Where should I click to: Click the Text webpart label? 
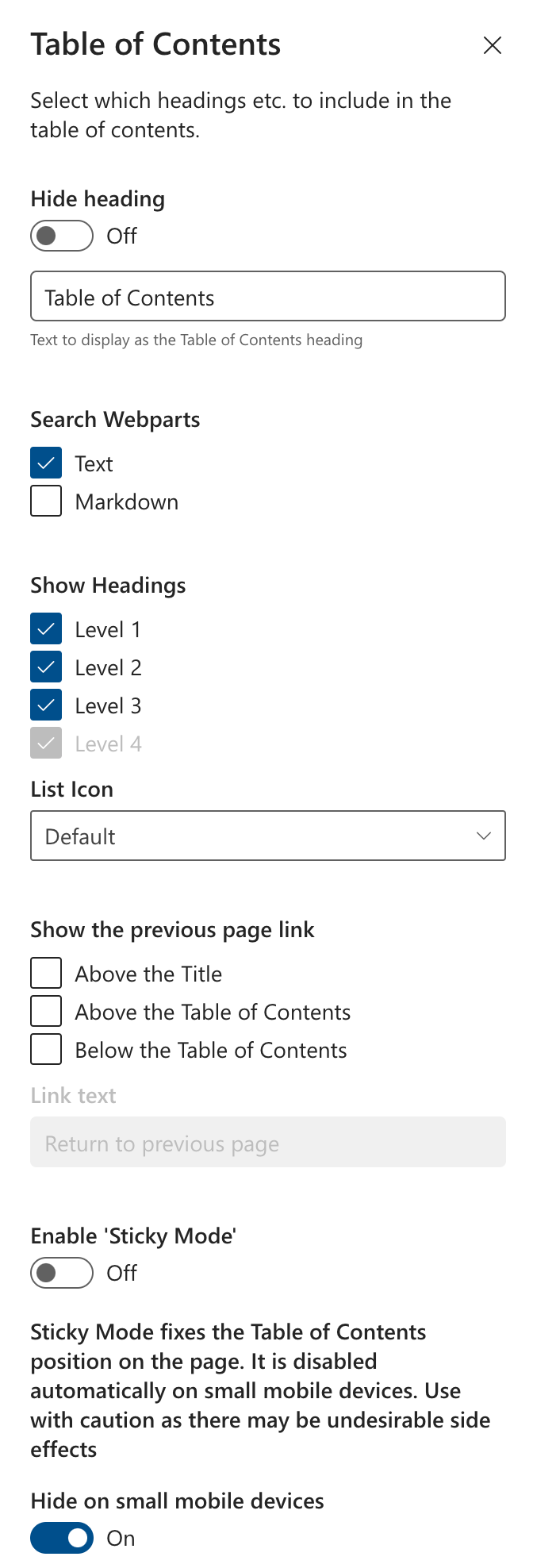tap(94, 464)
